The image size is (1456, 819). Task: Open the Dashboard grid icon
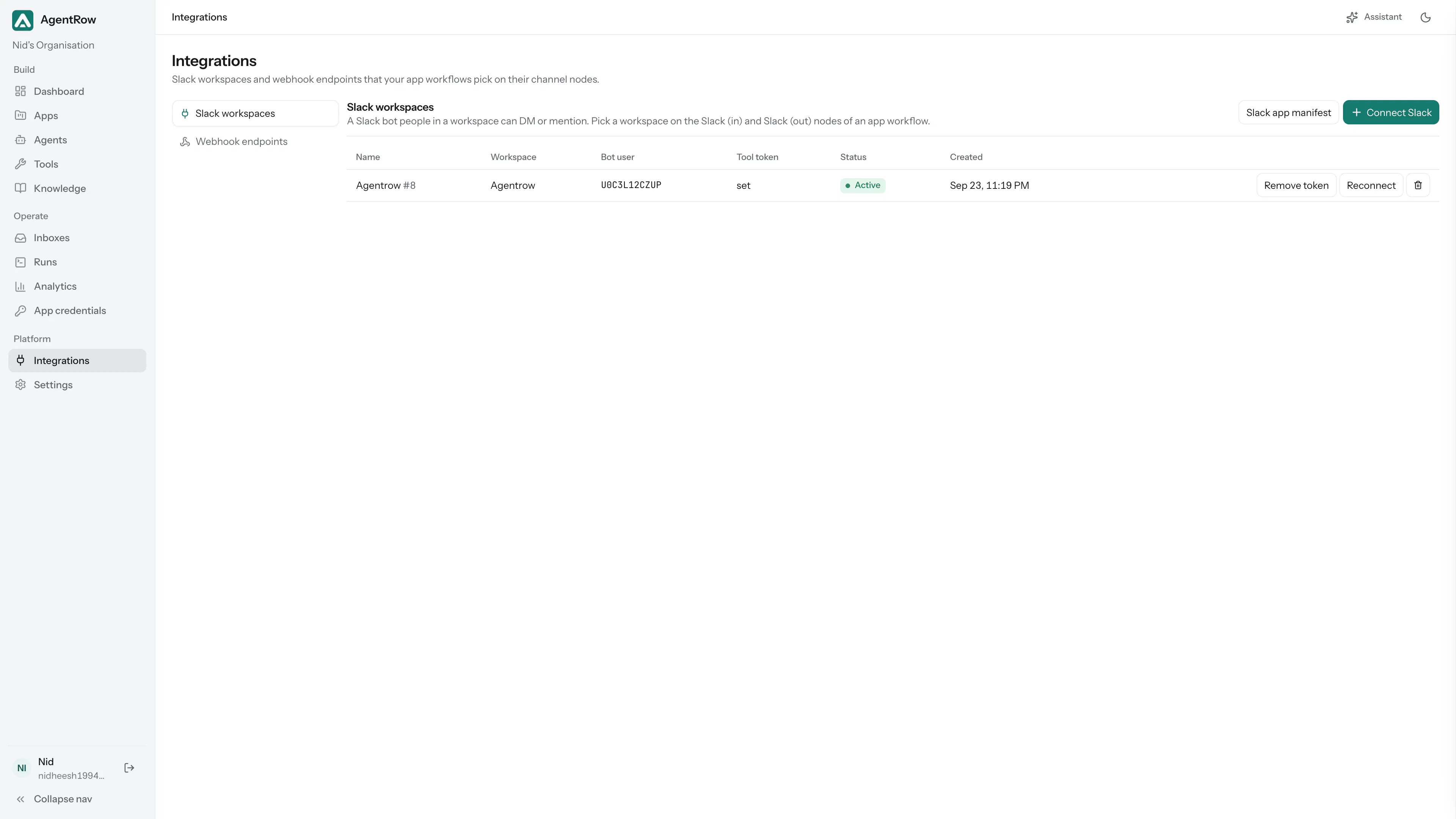[x=20, y=91]
